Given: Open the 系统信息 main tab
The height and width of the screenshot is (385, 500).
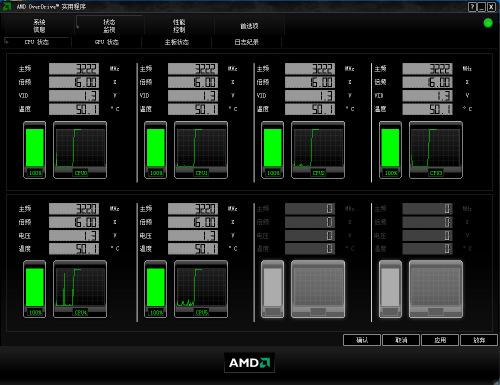Looking at the screenshot, I should pos(39,26).
